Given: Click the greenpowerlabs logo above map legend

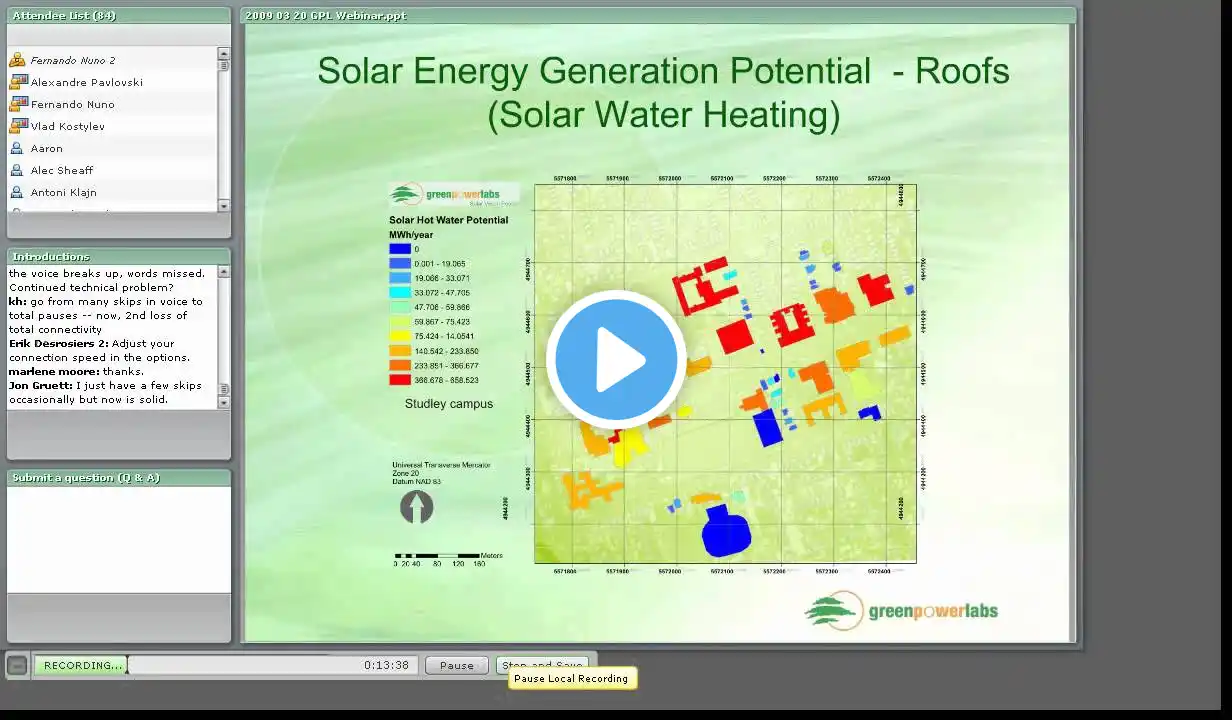Looking at the screenshot, I should click(x=454, y=195).
